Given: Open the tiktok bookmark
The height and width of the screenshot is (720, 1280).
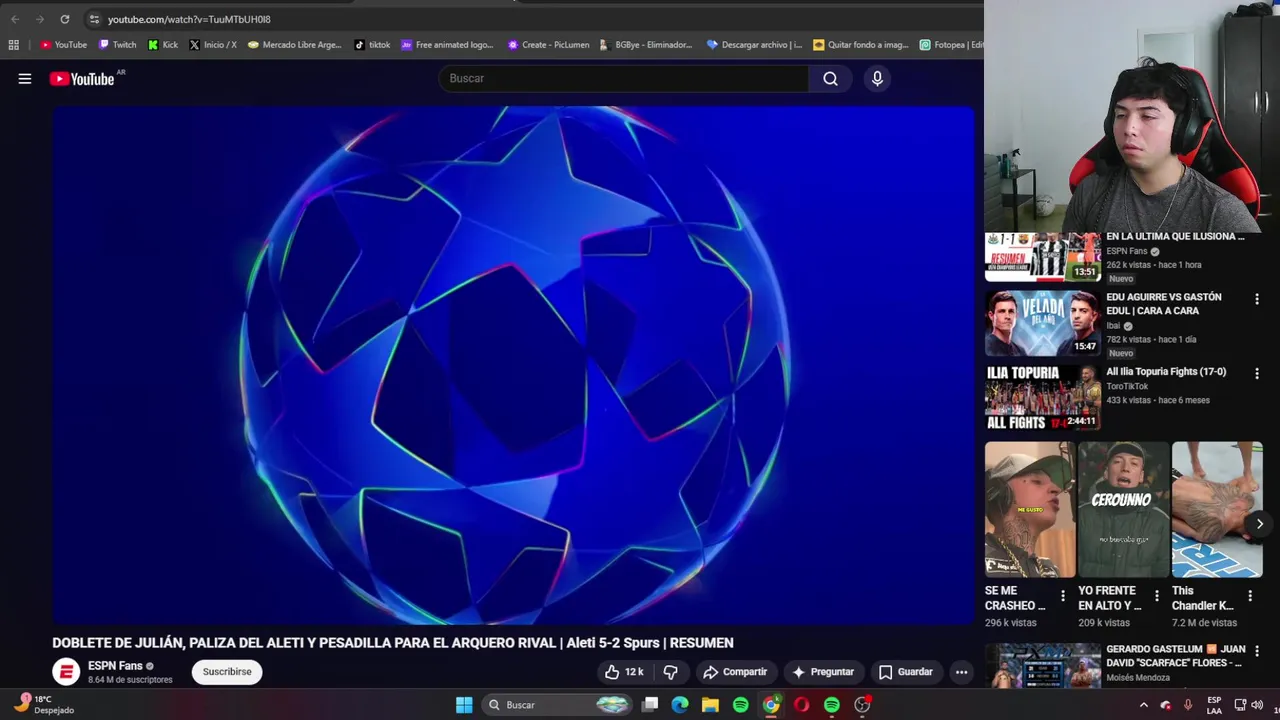Looking at the screenshot, I should (372, 45).
